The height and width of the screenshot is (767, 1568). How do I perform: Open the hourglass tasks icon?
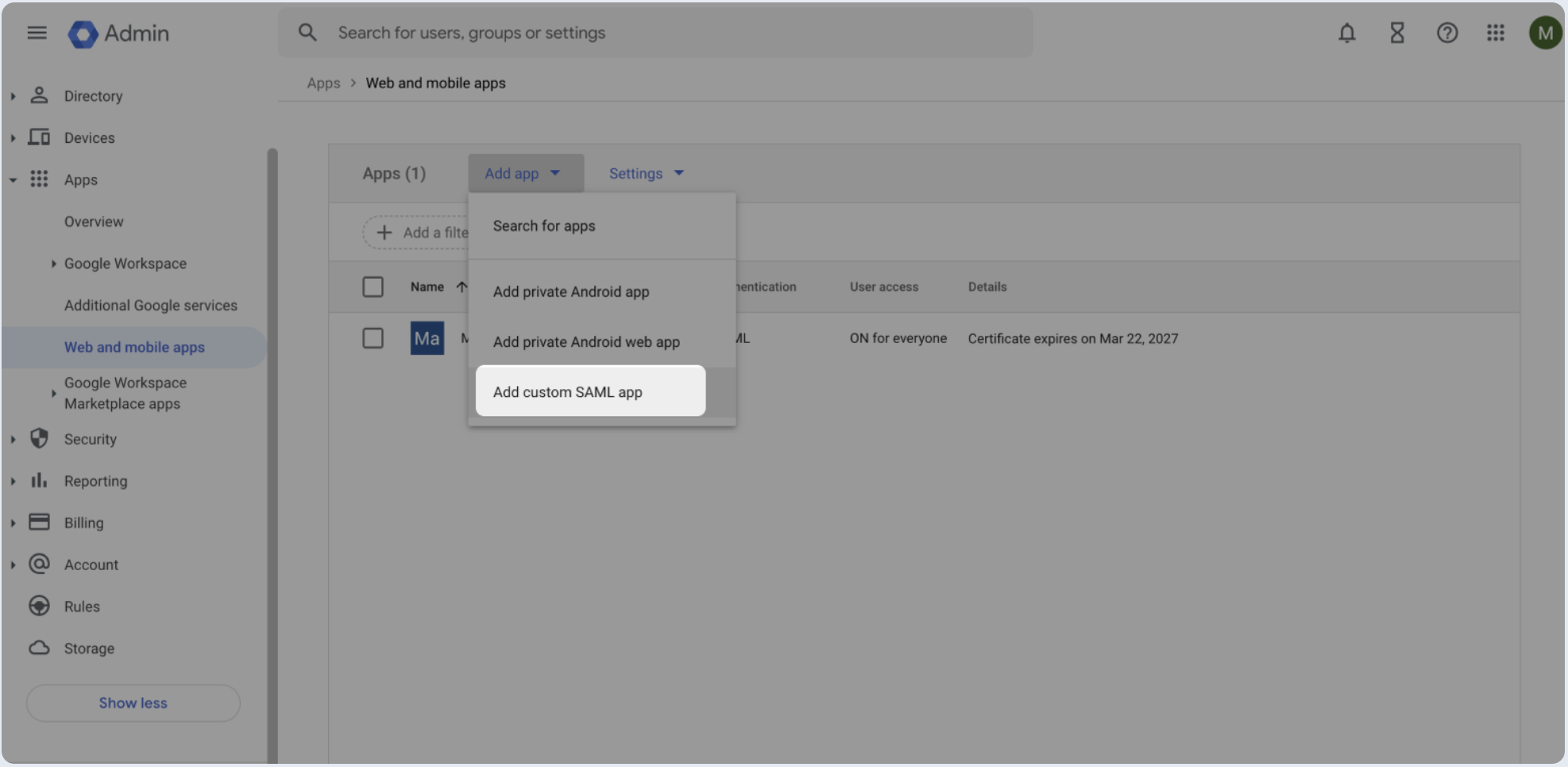(x=1396, y=33)
